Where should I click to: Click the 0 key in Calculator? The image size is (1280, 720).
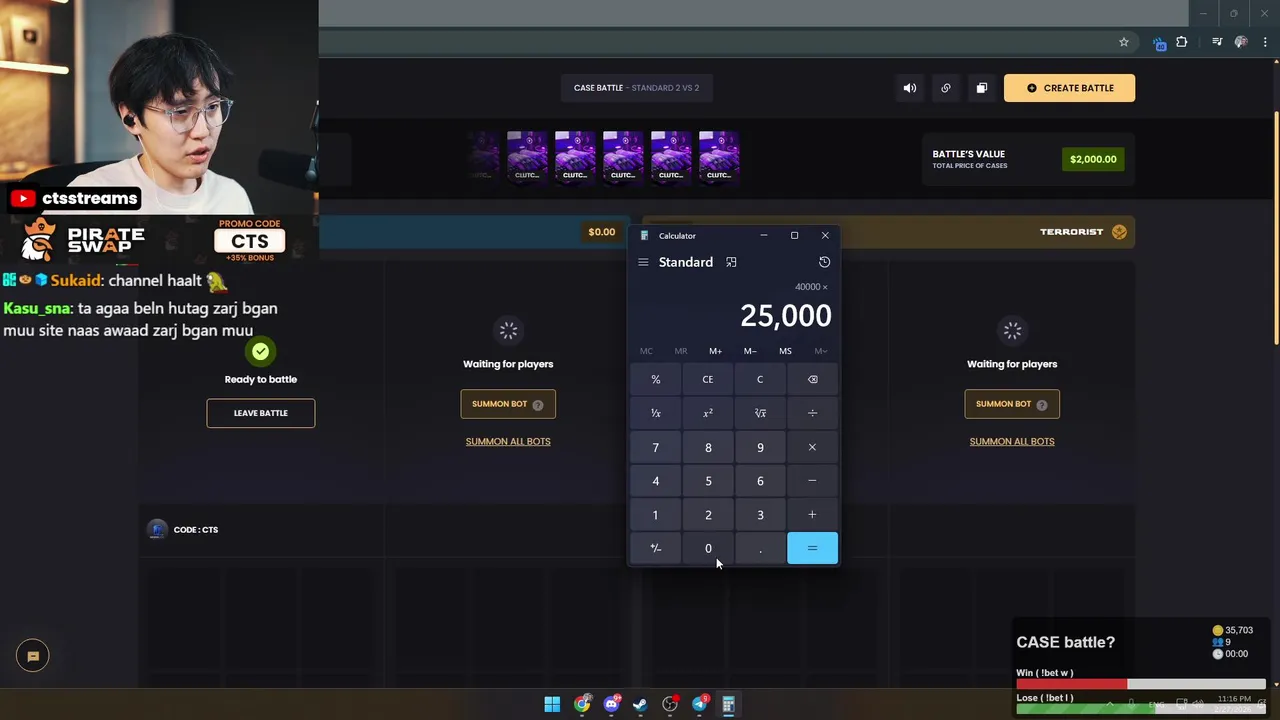click(x=708, y=548)
